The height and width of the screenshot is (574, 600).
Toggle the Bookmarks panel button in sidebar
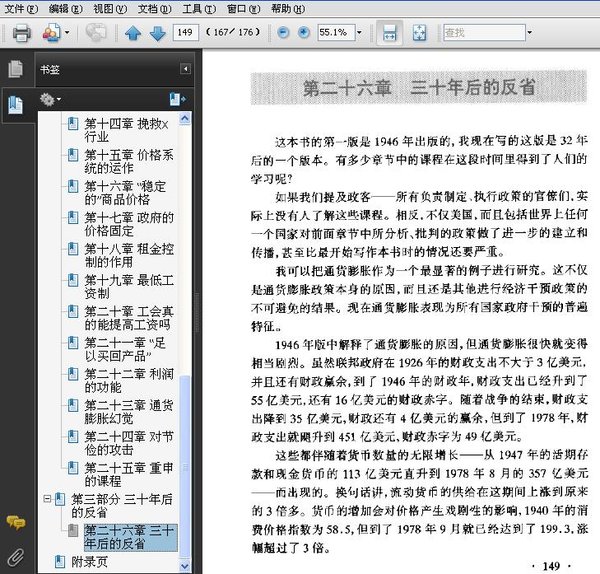pyautogui.click(x=15, y=104)
